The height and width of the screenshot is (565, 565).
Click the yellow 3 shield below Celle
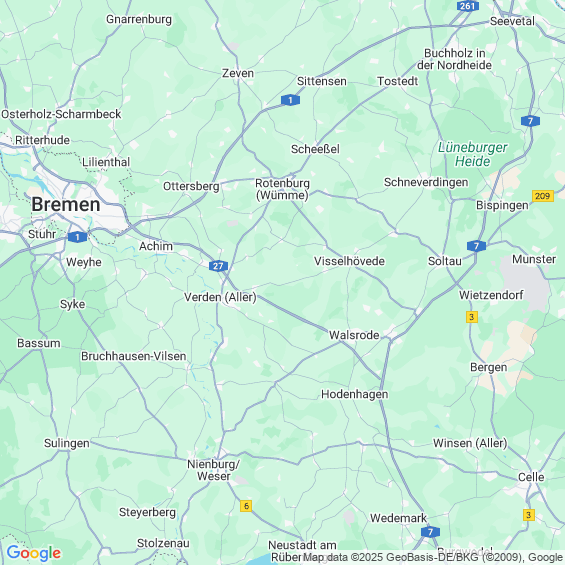pyautogui.click(x=529, y=515)
